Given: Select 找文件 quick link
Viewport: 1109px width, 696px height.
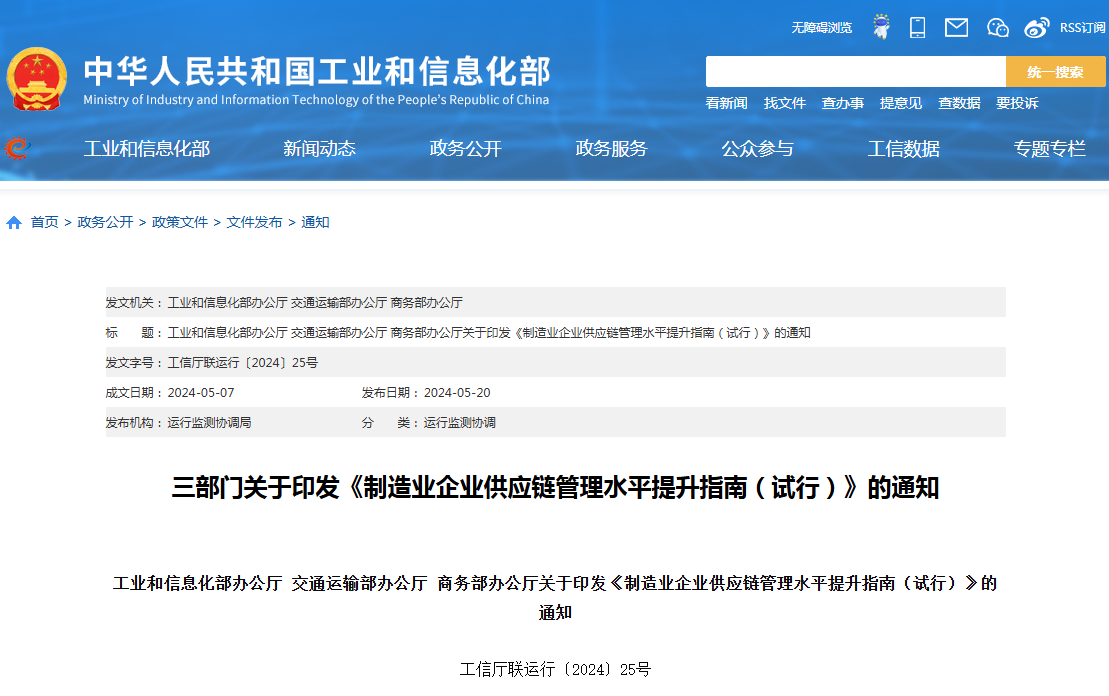Looking at the screenshot, I should pyautogui.click(x=784, y=103).
